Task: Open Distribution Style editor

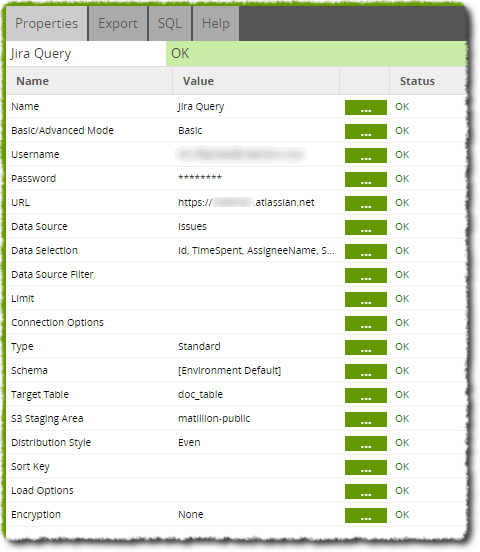Action: pyautogui.click(x=366, y=443)
